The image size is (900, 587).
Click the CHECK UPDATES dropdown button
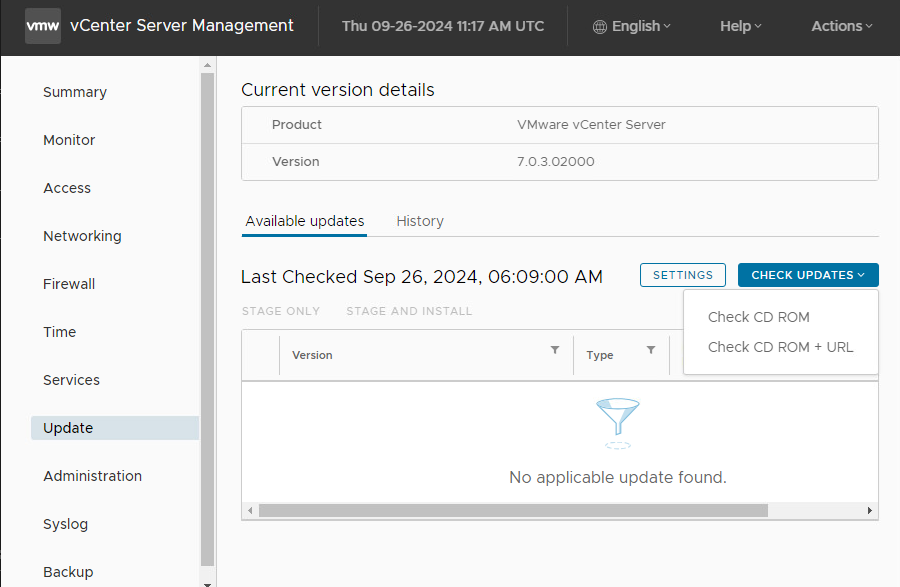pyautogui.click(x=808, y=275)
